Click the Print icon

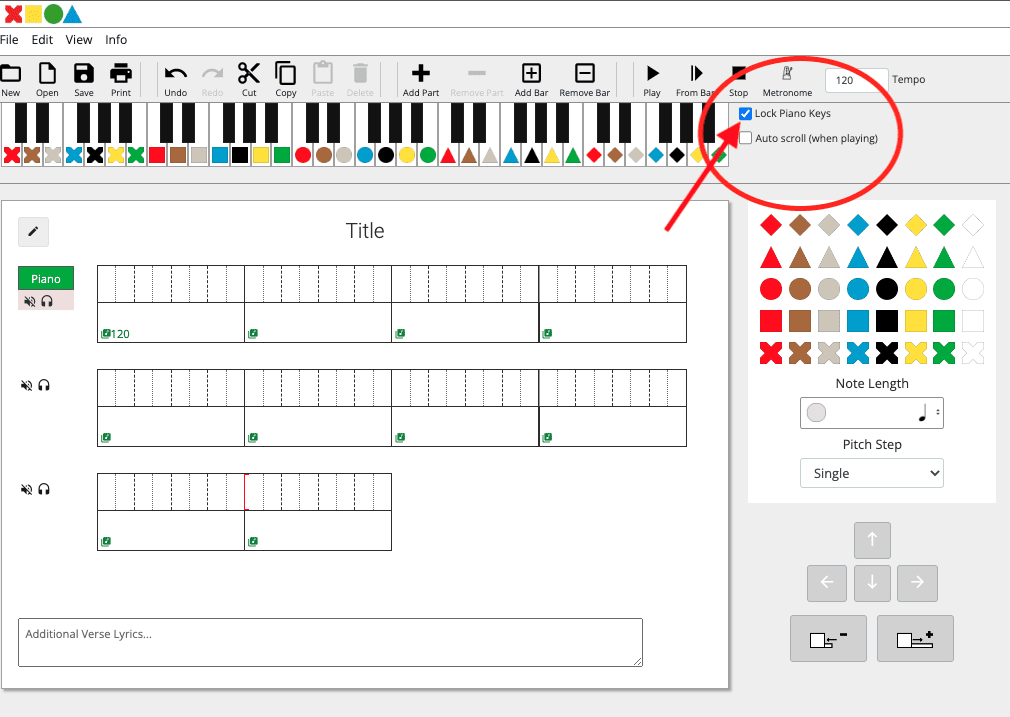point(121,74)
